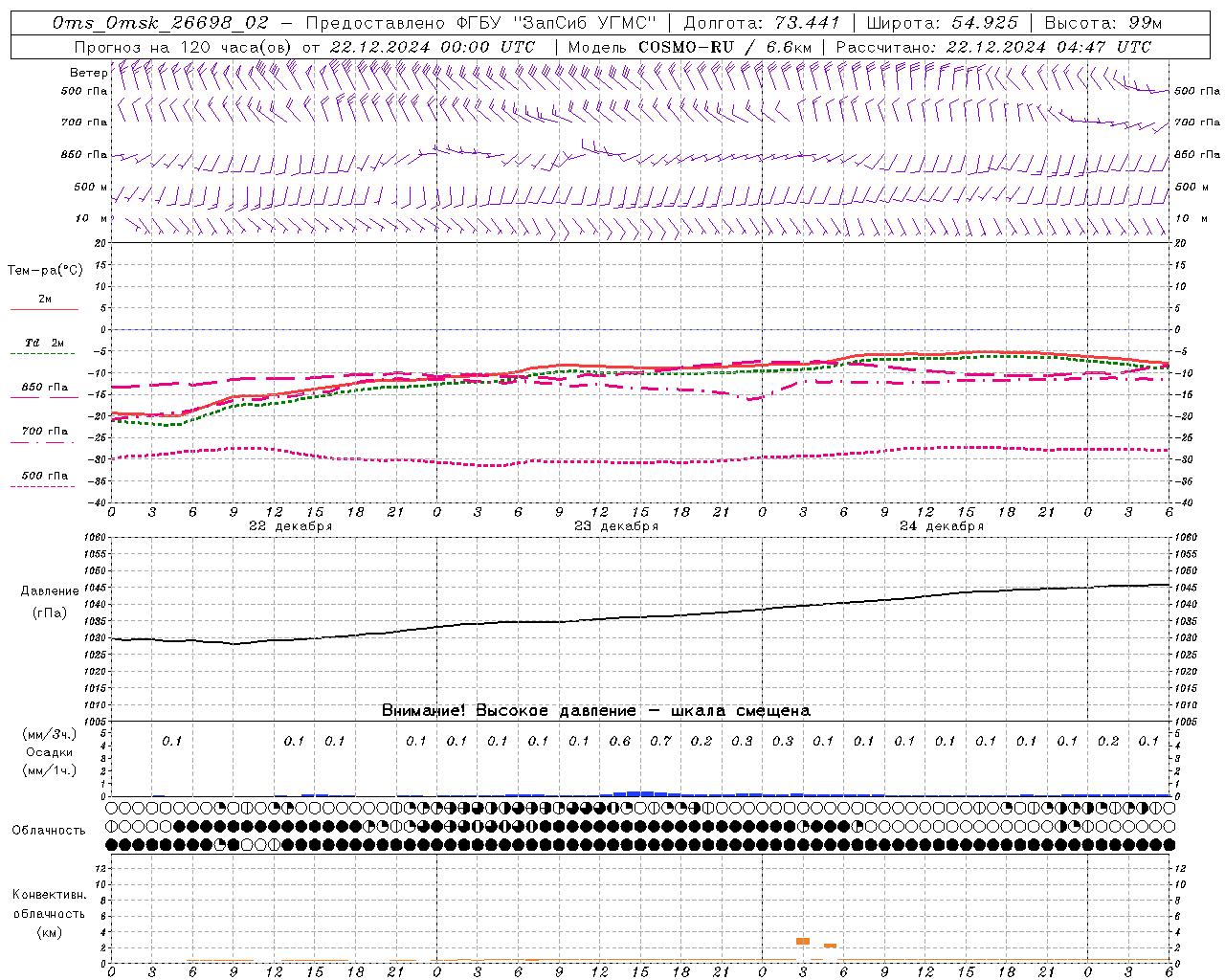Click the Конвективн. облачность (км) label
The image size is (1225, 980).
coord(49,913)
